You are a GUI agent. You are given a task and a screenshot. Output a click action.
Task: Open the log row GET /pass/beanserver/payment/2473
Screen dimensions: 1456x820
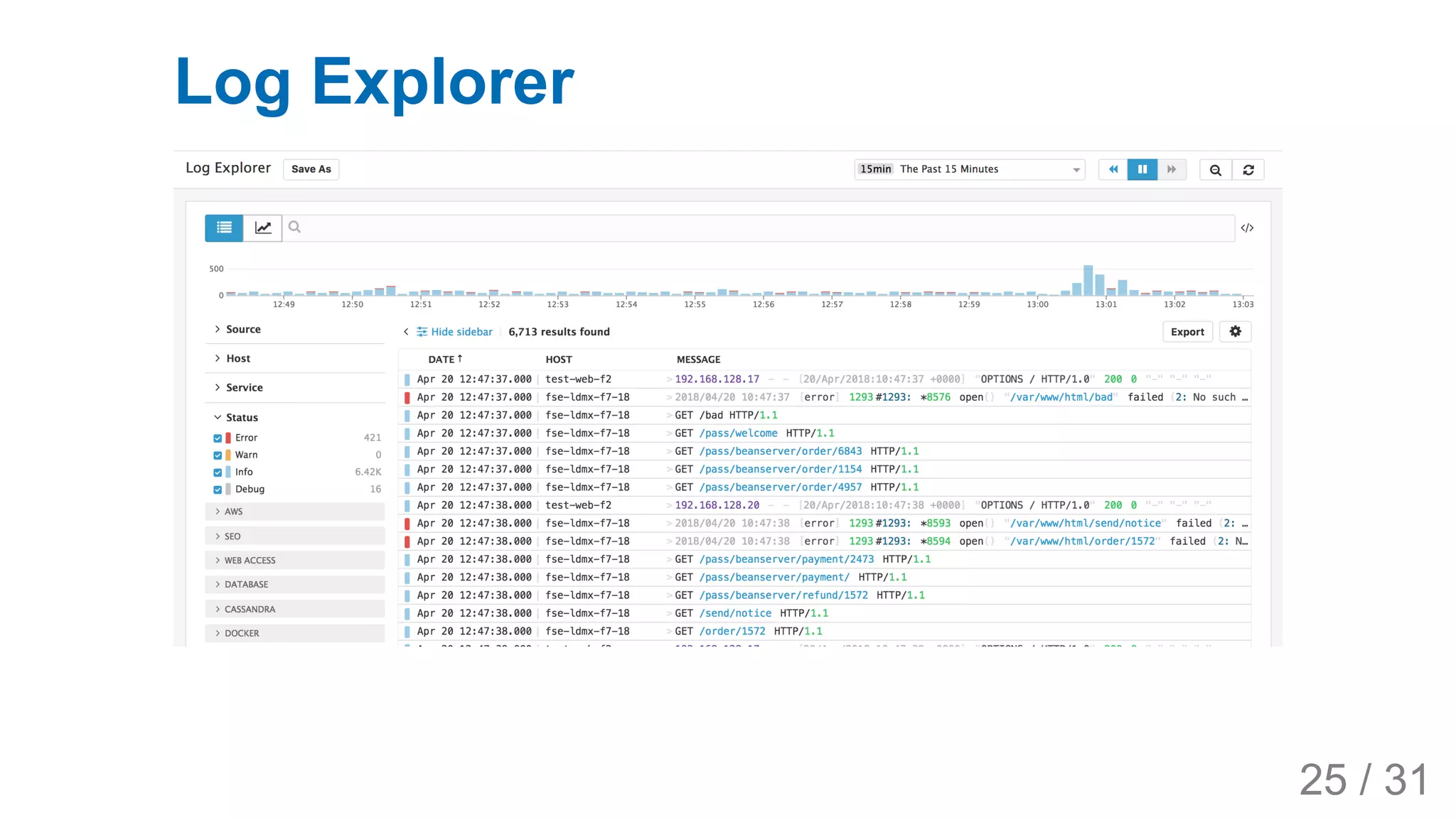click(825, 559)
